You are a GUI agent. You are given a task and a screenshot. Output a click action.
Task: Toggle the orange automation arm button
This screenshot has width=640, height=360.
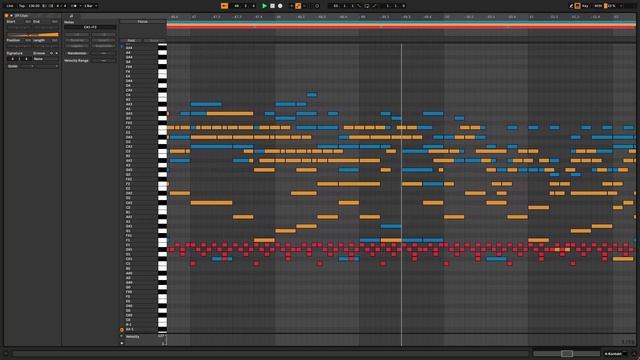point(298,6)
